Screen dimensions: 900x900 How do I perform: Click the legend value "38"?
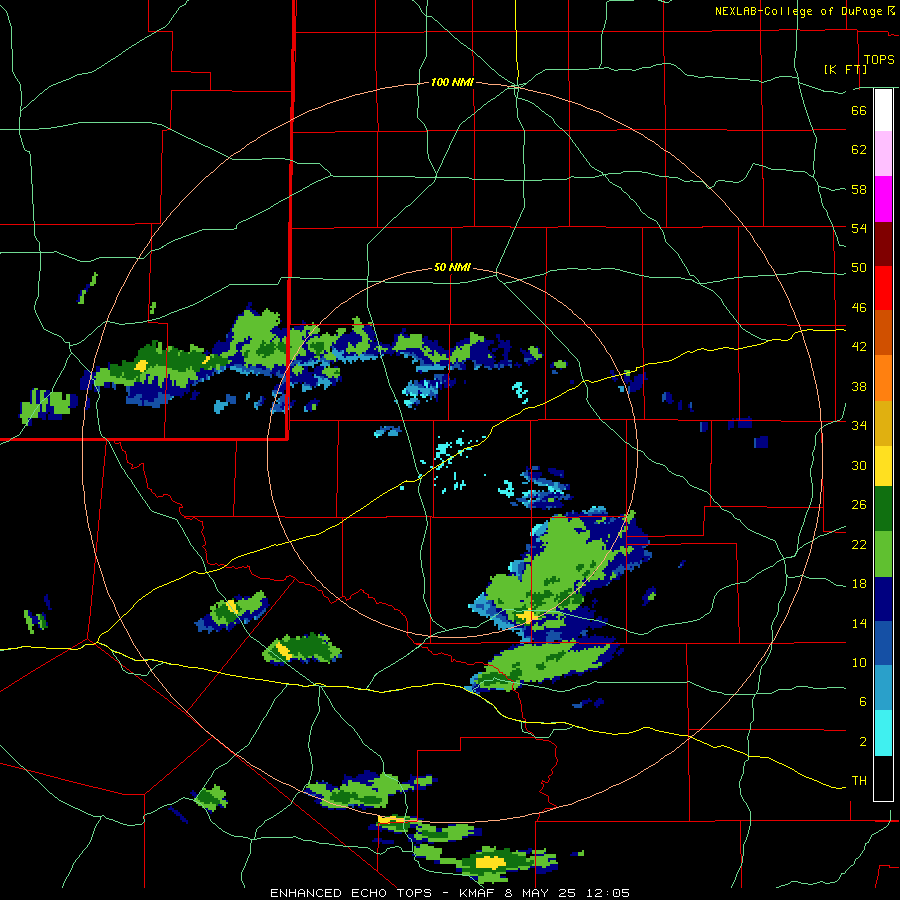[x=859, y=386]
